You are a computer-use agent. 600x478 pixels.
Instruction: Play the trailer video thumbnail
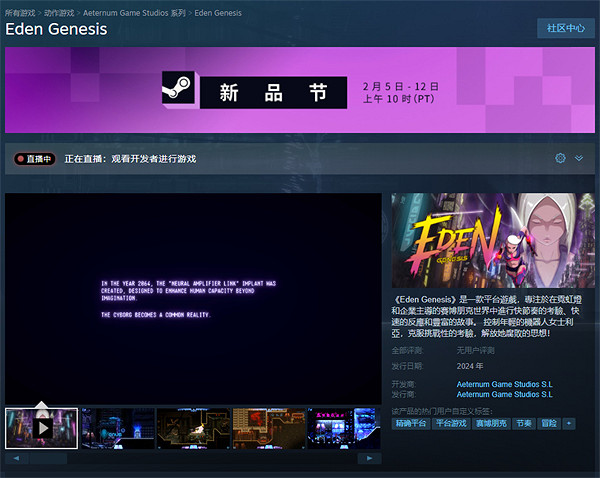42,427
